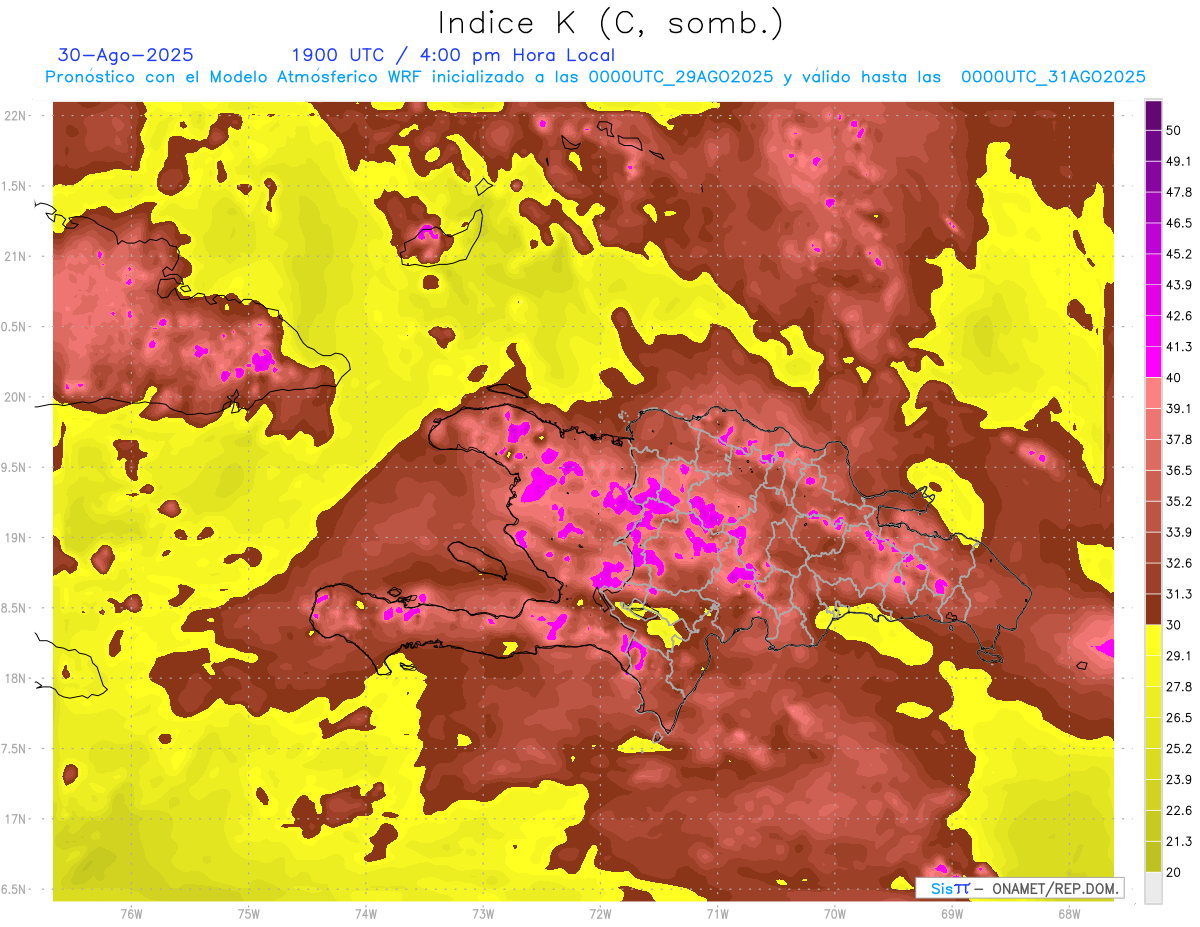Click the colorbar label "42.6"
This screenshot has width=1200, height=927.
point(1179,316)
